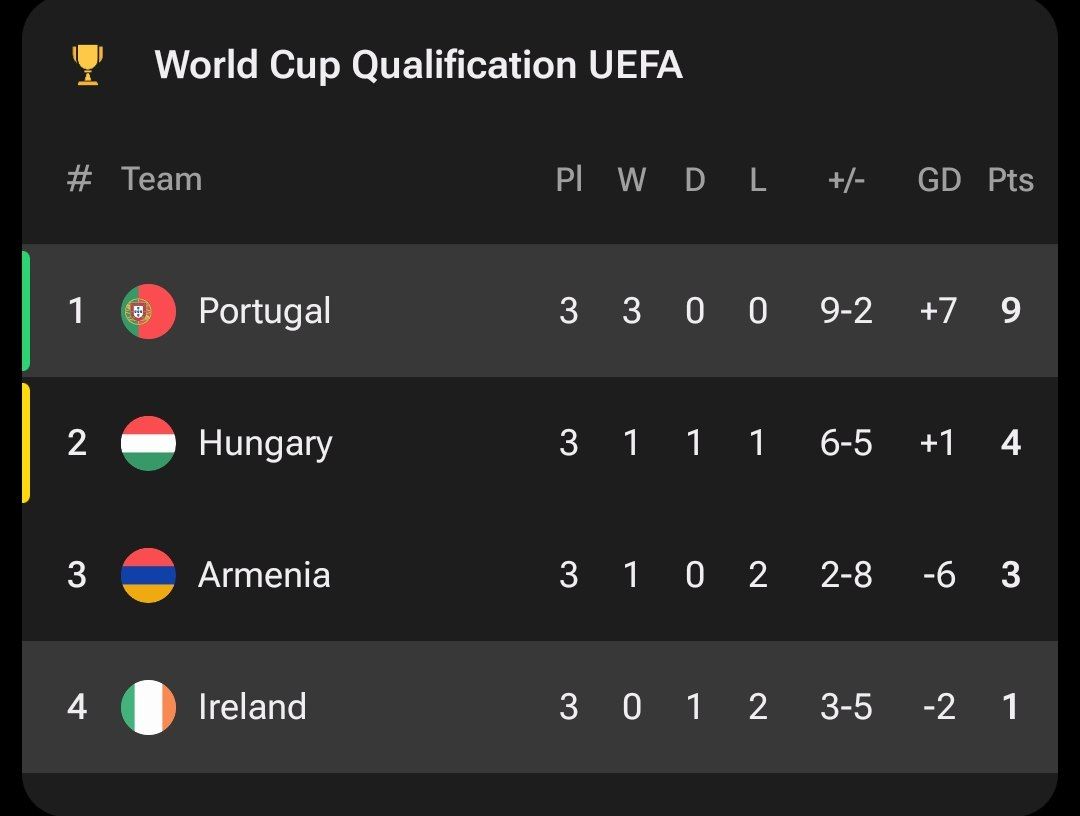Click Ireland's rank number 4
1080x816 pixels.
point(77,707)
